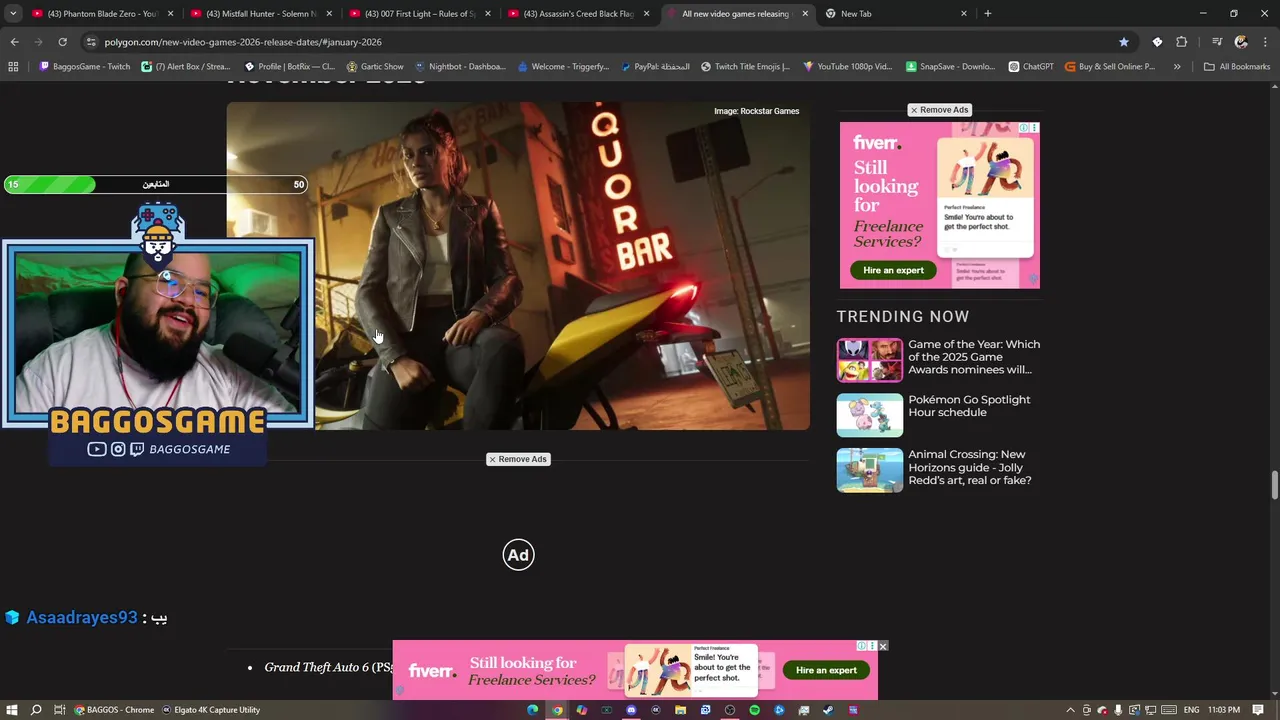Image resolution: width=1280 pixels, height=720 pixels.
Task: Open Microsoft Edge from the taskbar
Action: (533, 710)
